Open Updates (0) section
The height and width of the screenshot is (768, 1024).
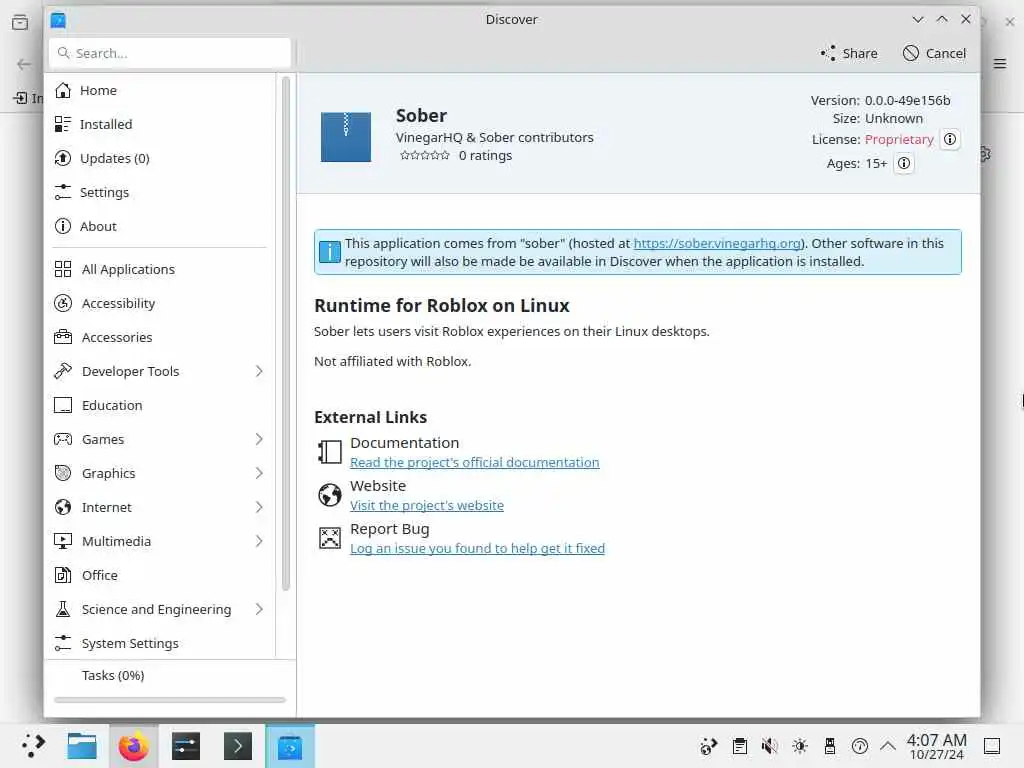point(160,158)
